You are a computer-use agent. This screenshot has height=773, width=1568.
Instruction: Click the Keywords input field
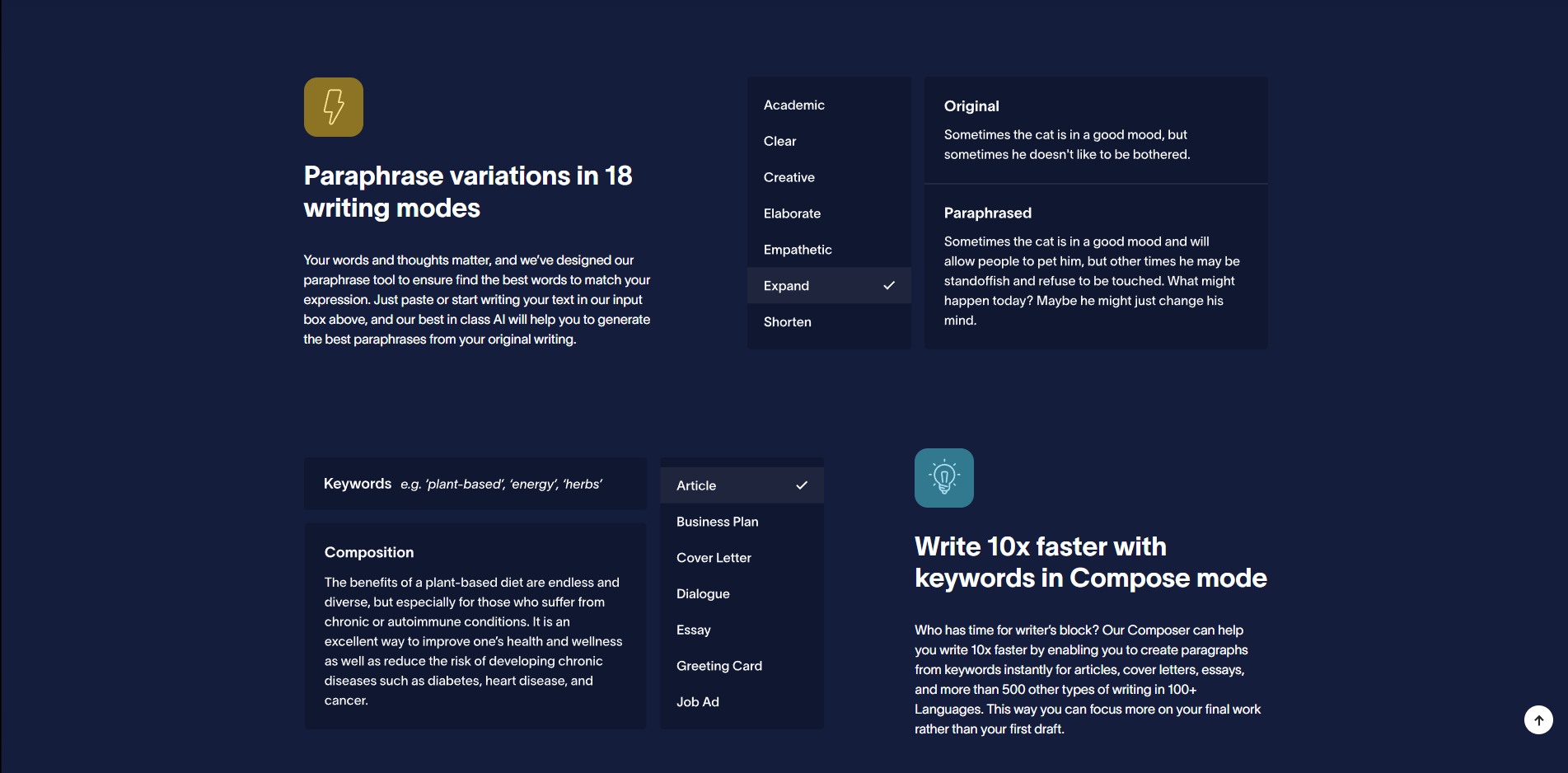coord(475,484)
